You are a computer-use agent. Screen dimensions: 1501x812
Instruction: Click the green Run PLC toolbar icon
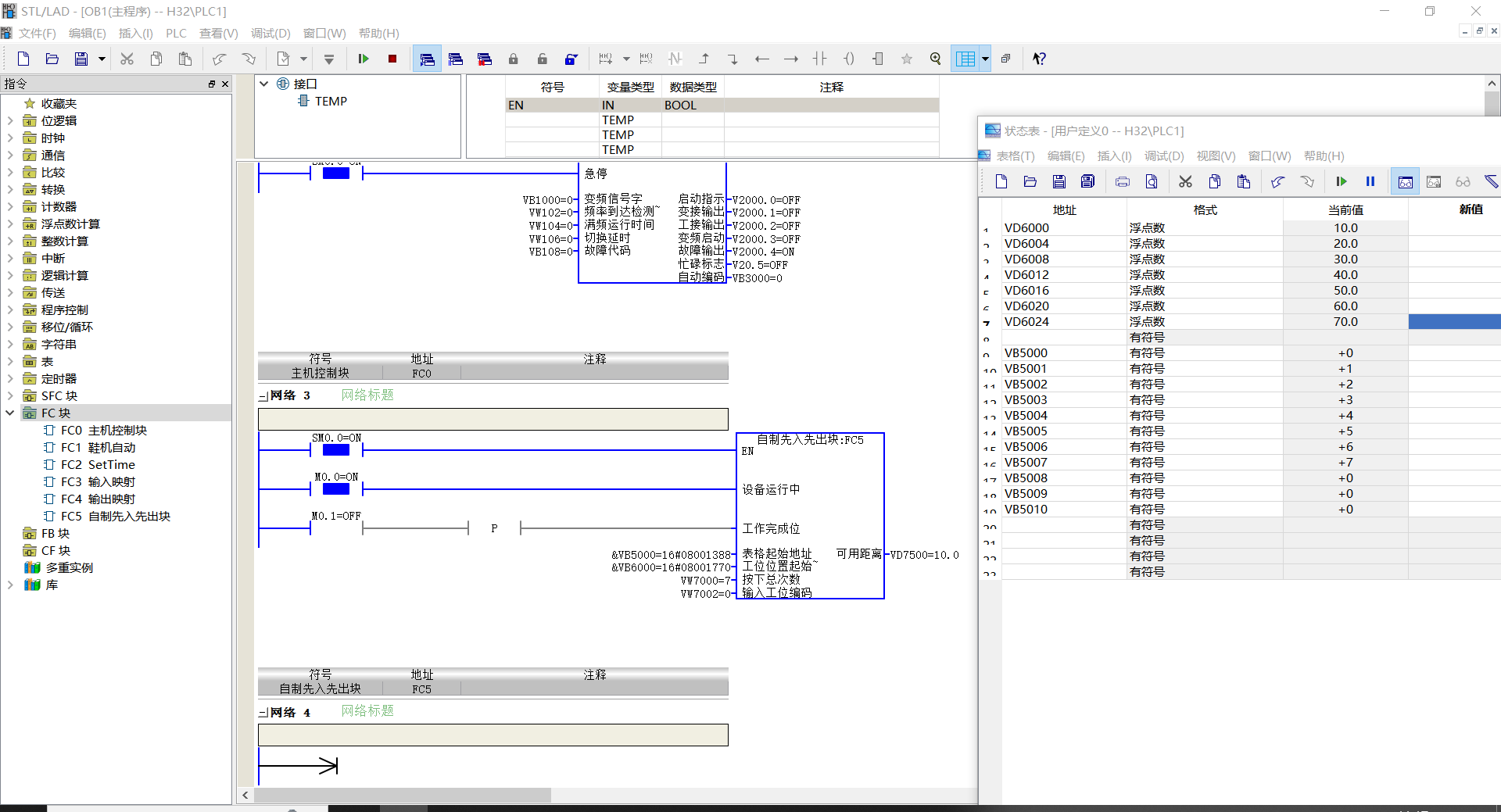pos(364,59)
